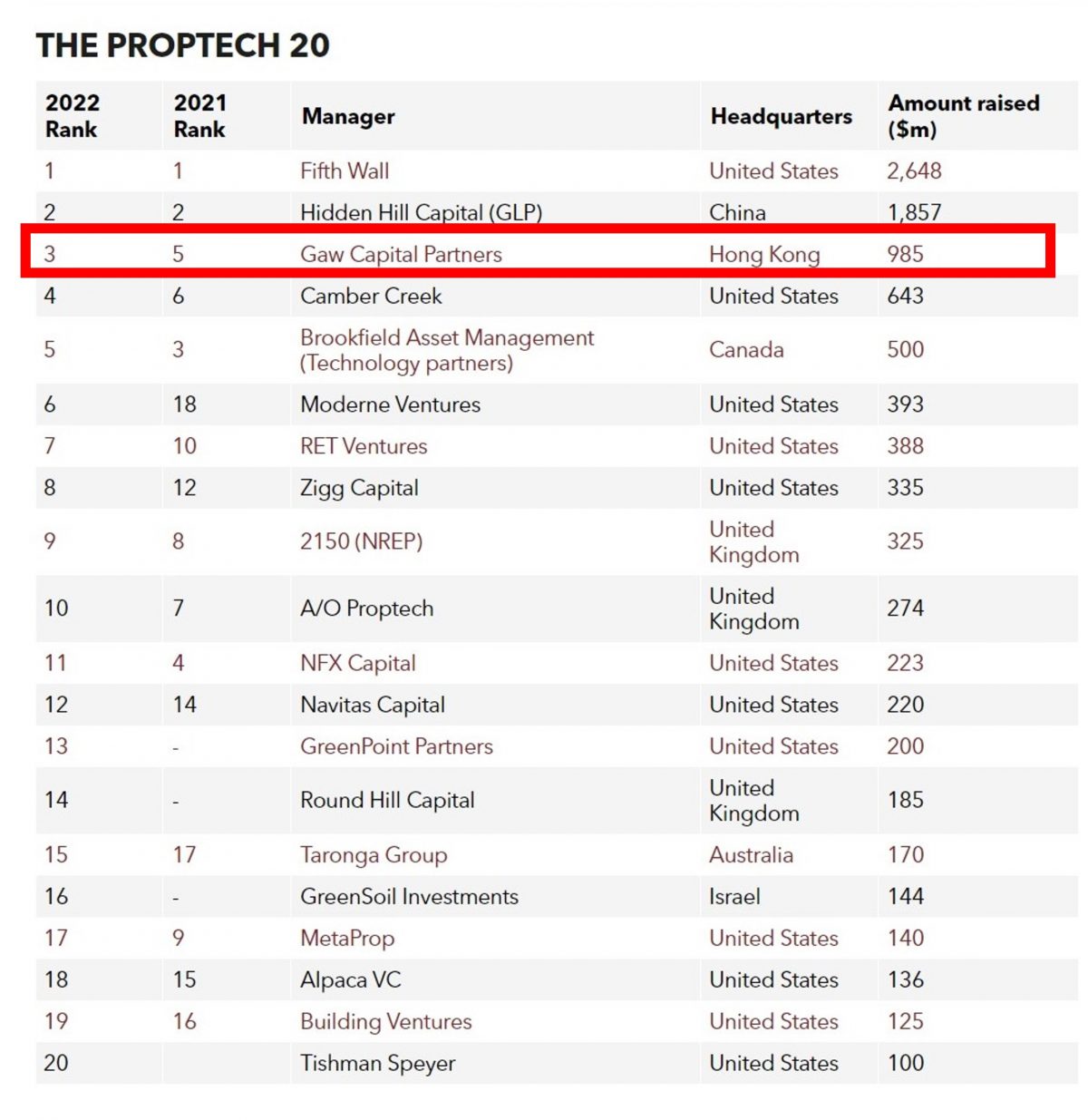Click the NFX Capital link
Screen dimensions: 1088x1120
pyautogui.click(x=358, y=663)
